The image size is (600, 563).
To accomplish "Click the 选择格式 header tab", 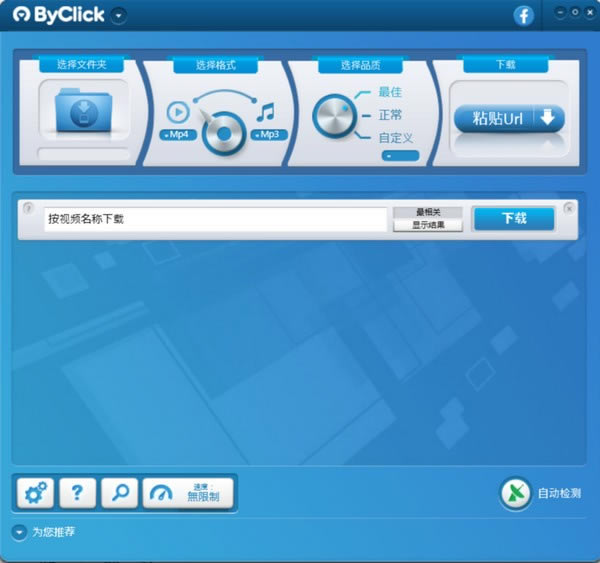I will click(215, 65).
